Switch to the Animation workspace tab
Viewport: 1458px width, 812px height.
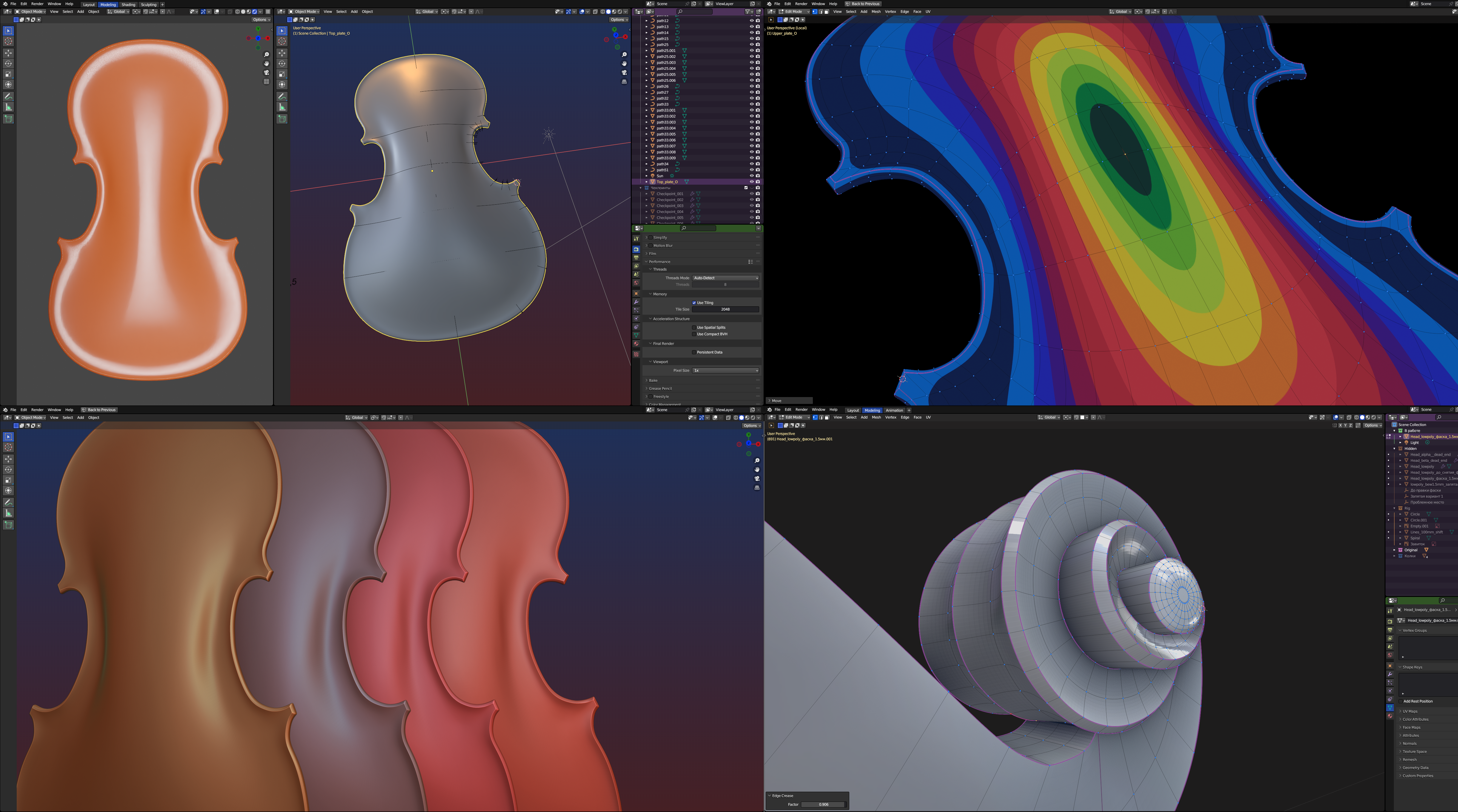point(894,410)
